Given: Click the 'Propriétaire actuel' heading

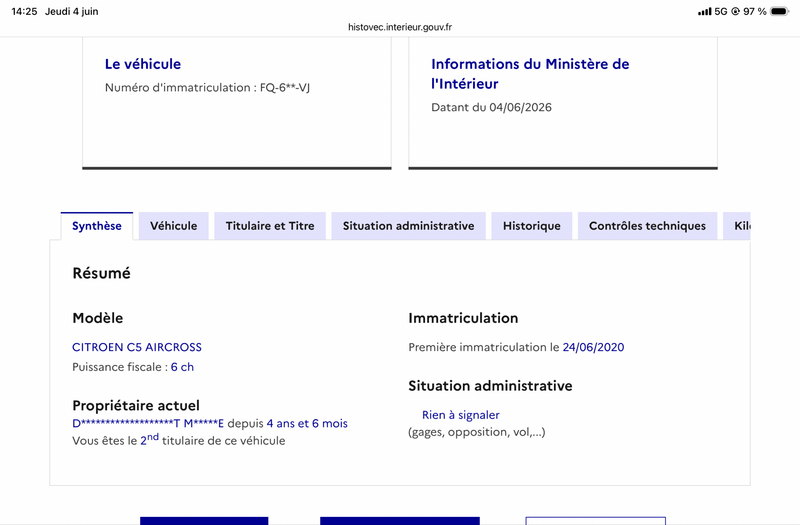Looking at the screenshot, I should pyautogui.click(x=136, y=406).
